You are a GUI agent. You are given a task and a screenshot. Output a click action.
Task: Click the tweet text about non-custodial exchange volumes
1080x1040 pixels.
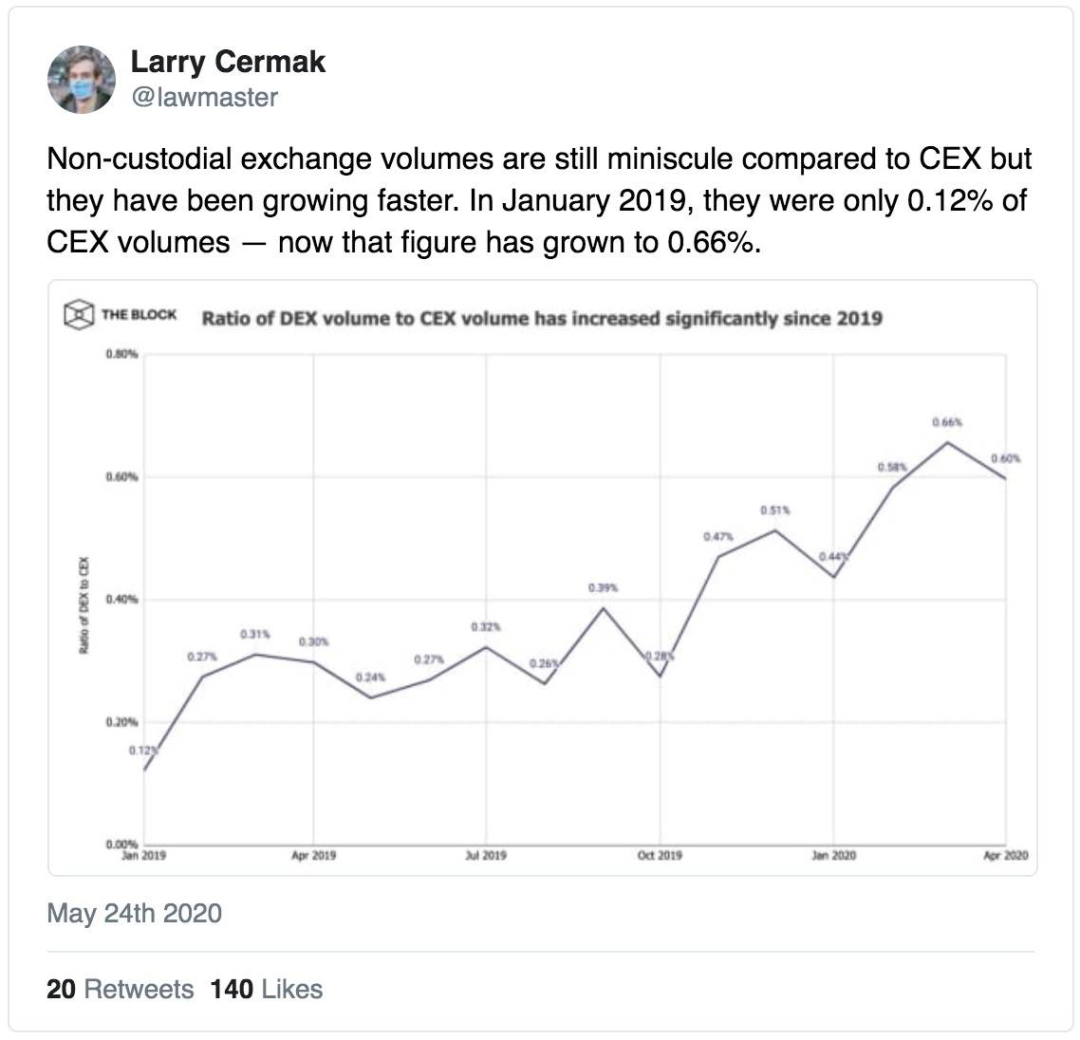click(x=540, y=203)
